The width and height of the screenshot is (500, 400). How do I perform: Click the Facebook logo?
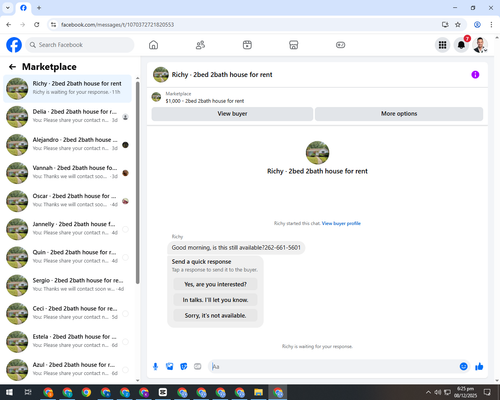[14, 45]
